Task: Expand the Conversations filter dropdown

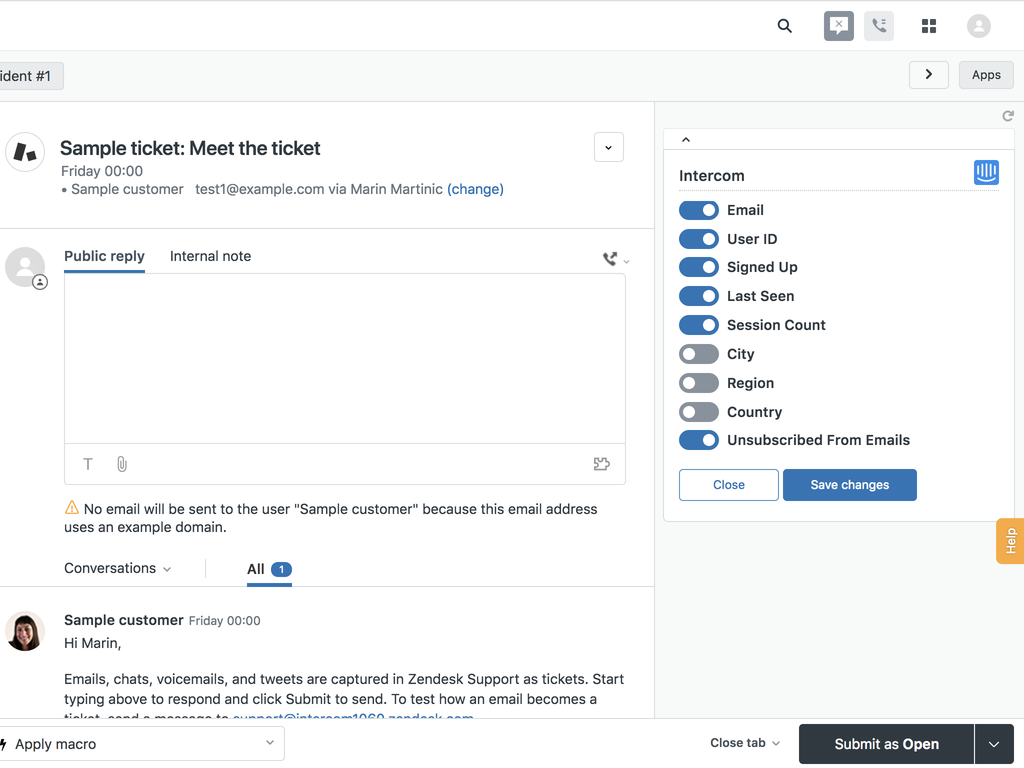Action: [x=117, y=568]
